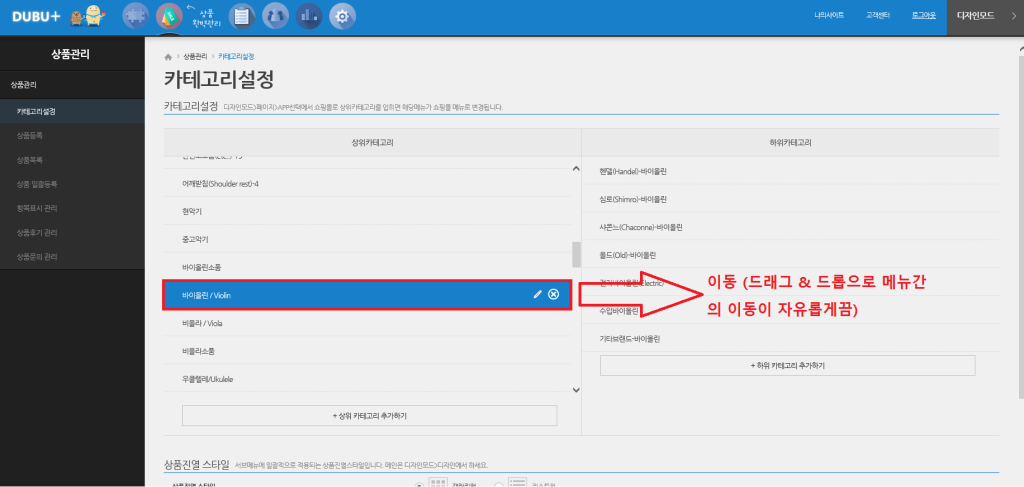Screen dimensions: 1024x487
Task: Select 수입바이올린 subcategory
Action: 790,311
